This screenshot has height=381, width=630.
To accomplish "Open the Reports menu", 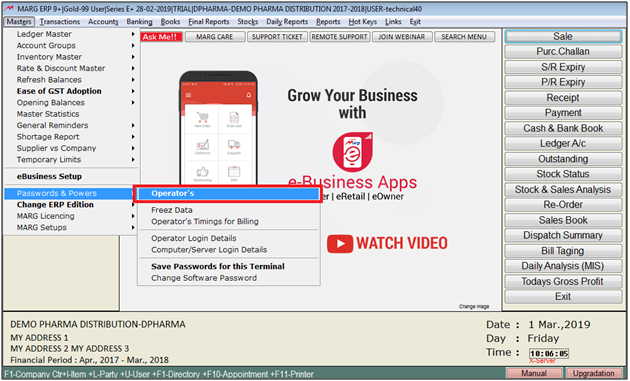I will pyautogui.click(x=328, y=22).
